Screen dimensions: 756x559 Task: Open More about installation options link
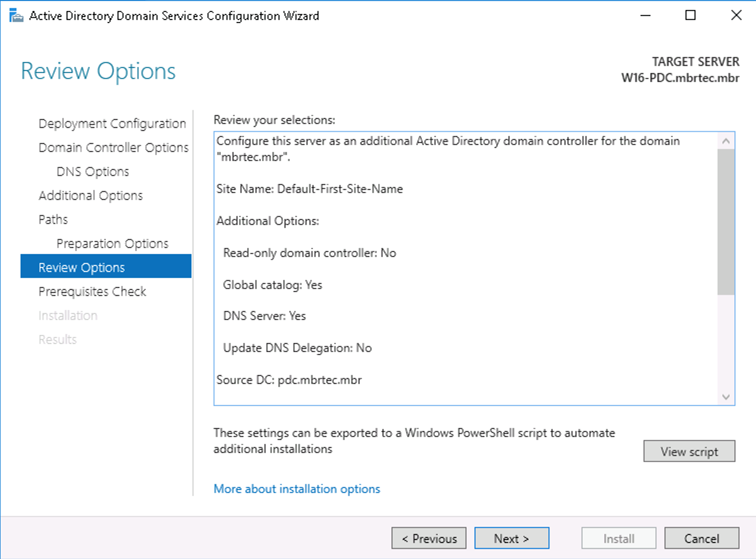point(297,489)
